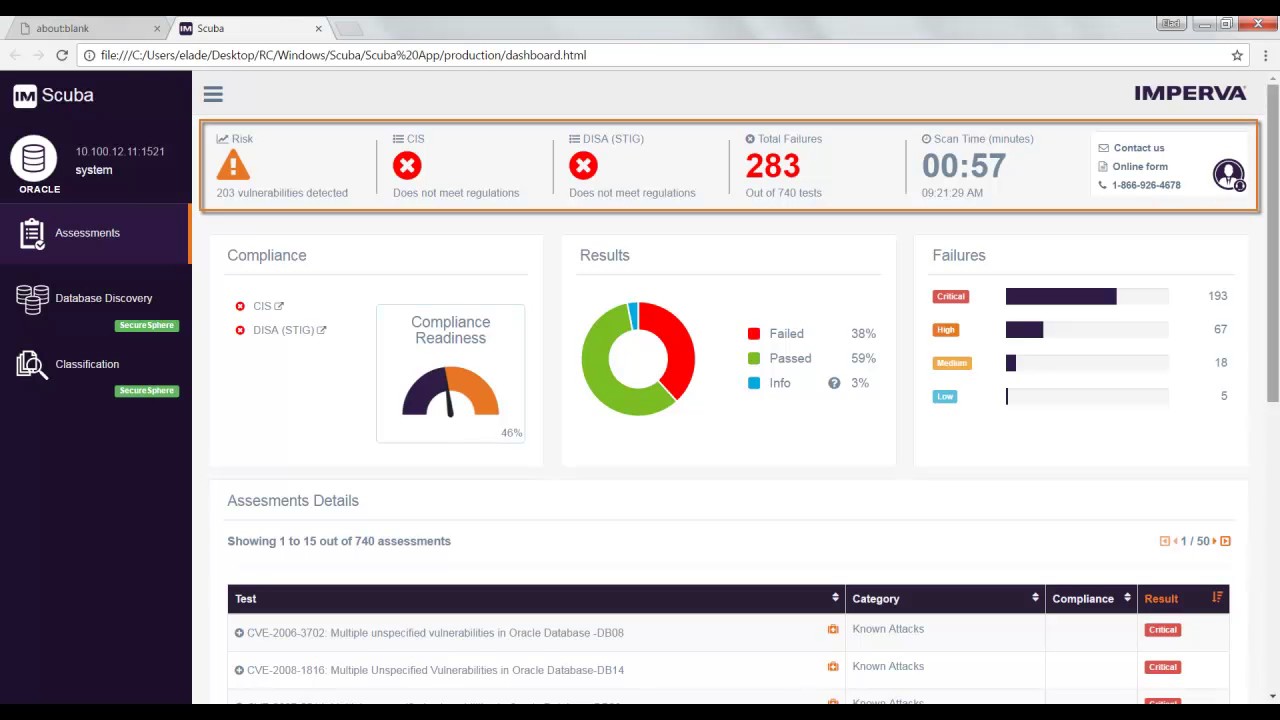Close the about:blank tab

[156, 29]
